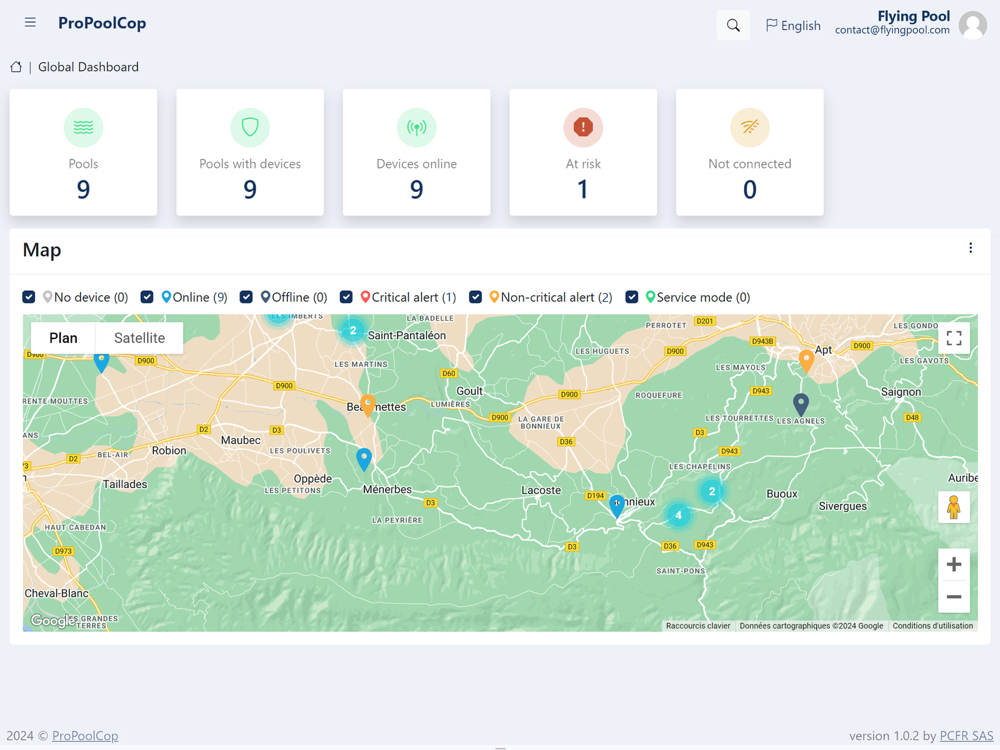The image size is (1000, 750).
Task: Zoom out the map with minus
Action: click(x=954, y=597)
